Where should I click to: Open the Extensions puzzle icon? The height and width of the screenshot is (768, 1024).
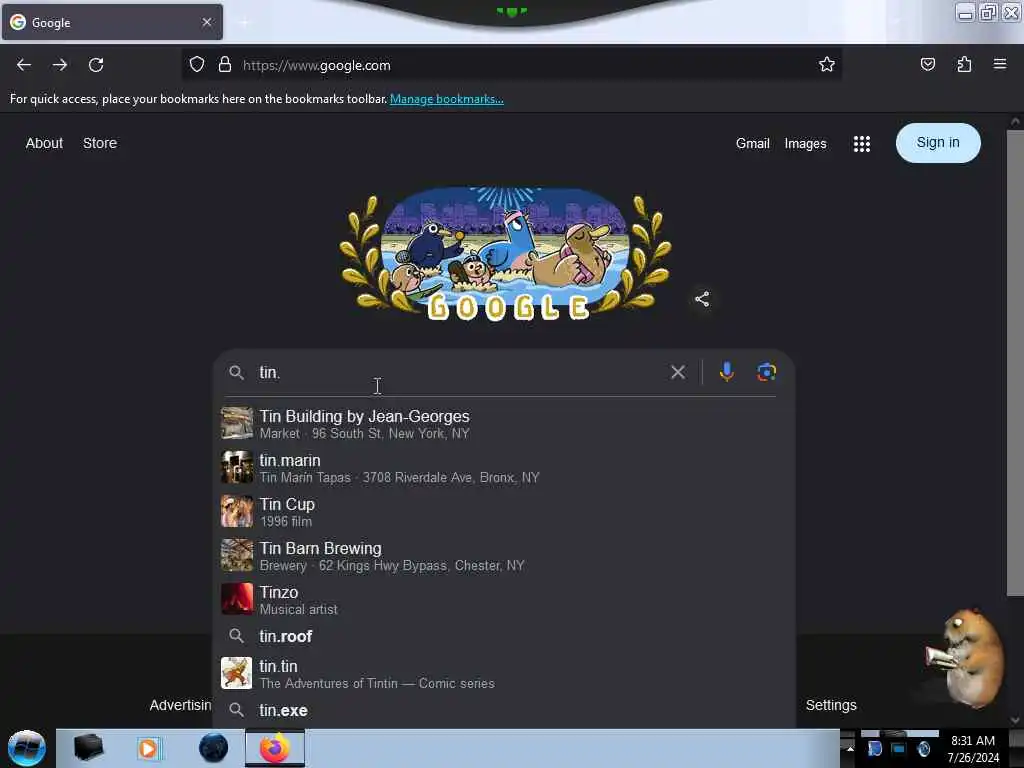(964, 65)
